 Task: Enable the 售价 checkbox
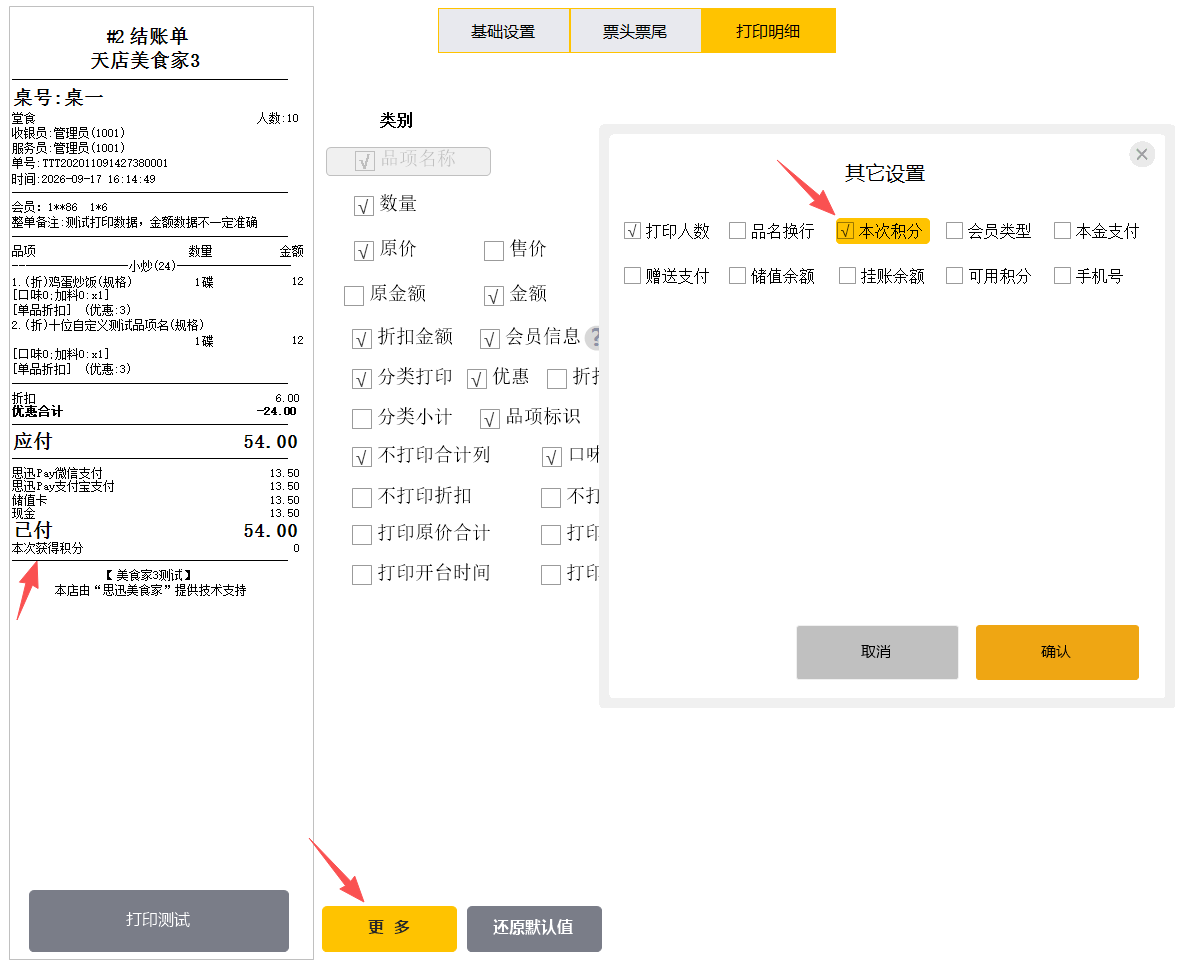click(494, 250)
